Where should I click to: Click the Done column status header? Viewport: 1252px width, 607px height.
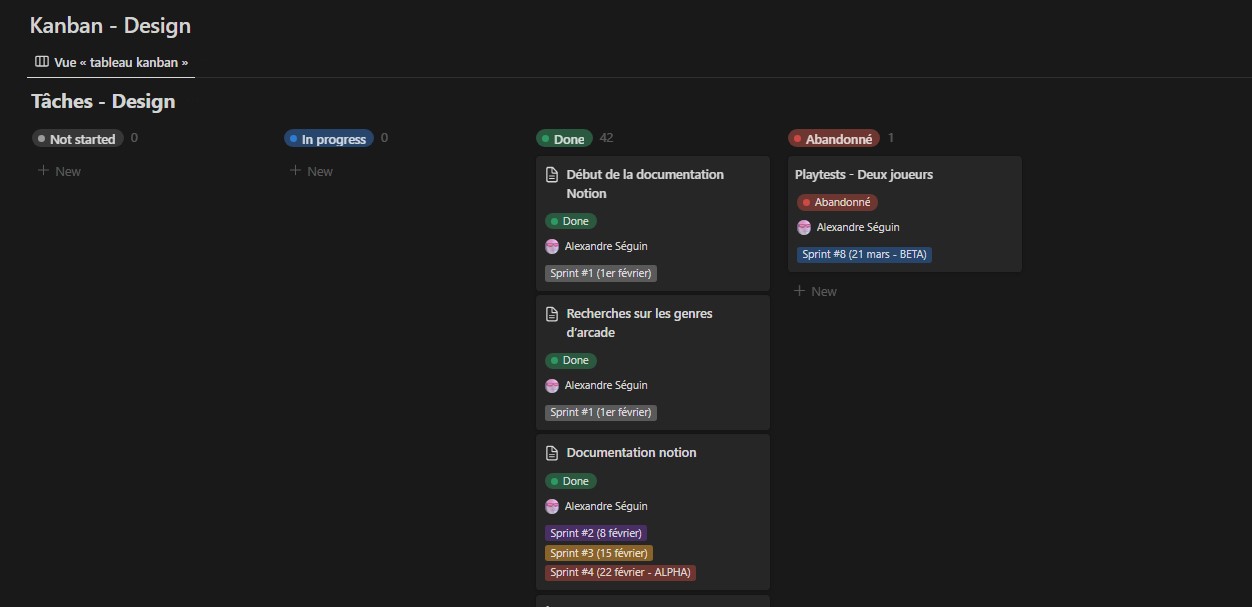pos(564,139)
